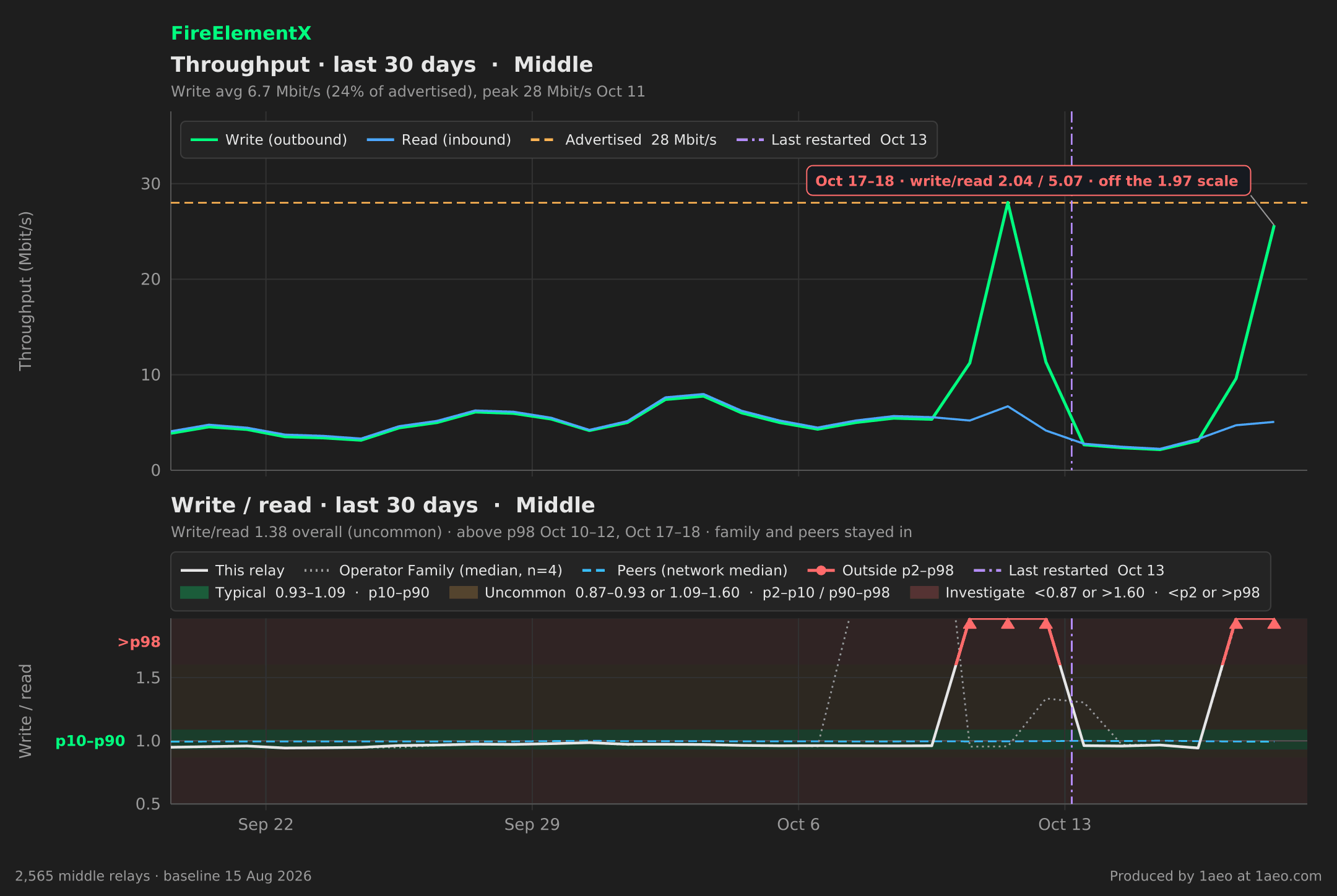The image size is (1337, 896).
Task: Click the Operator Family (median, n=4) legend entry
Action: [433, 571]
